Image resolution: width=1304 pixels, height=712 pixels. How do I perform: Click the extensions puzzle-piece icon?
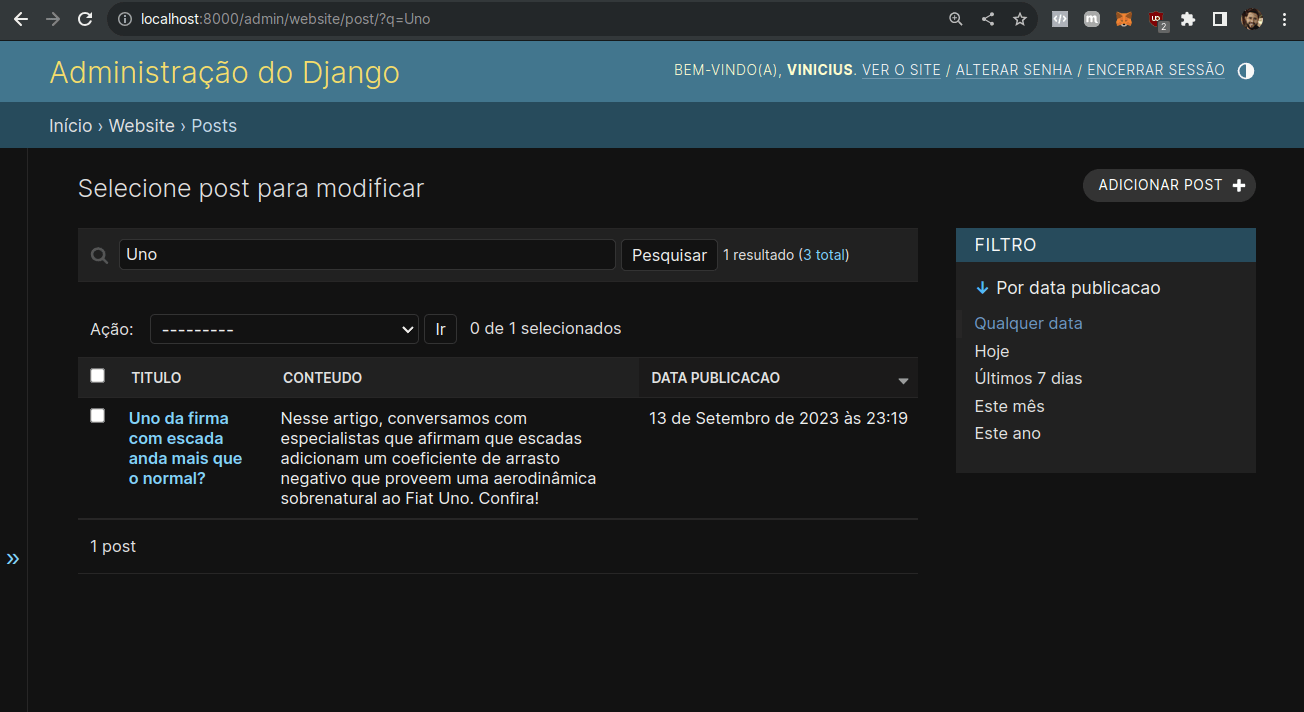point(1189,19)
